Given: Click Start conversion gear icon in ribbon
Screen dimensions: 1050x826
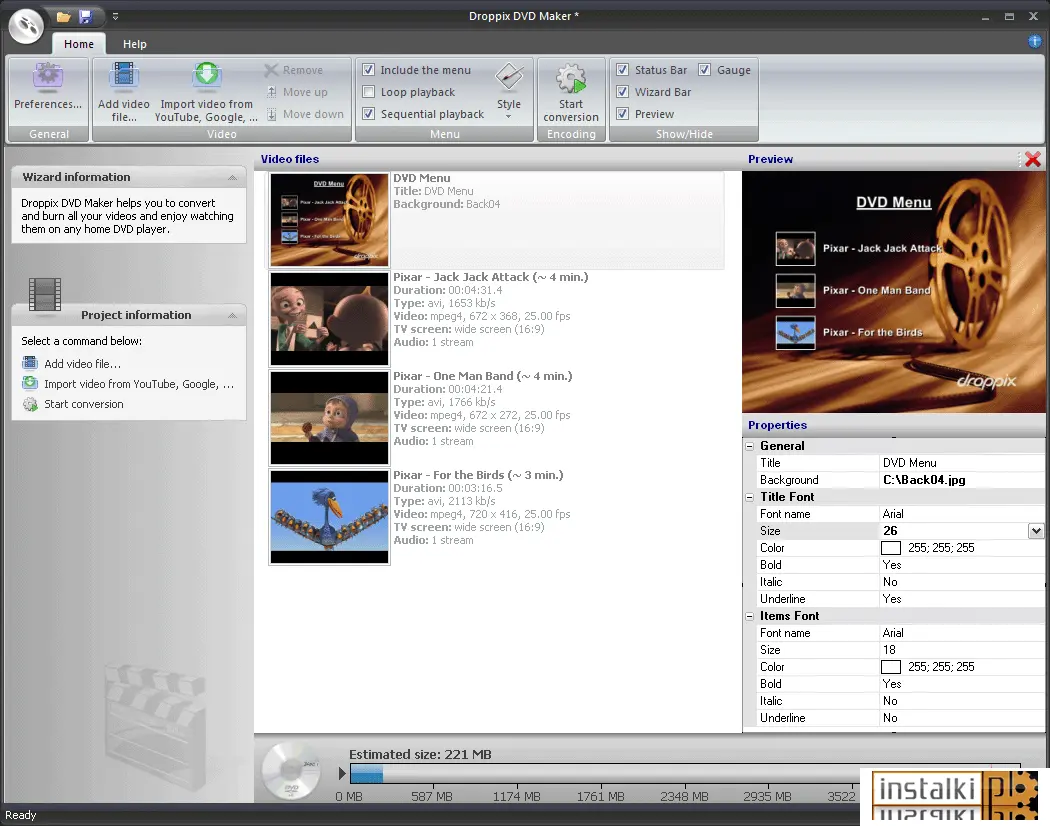Looking at the screenshot, I should coord(571,78).
